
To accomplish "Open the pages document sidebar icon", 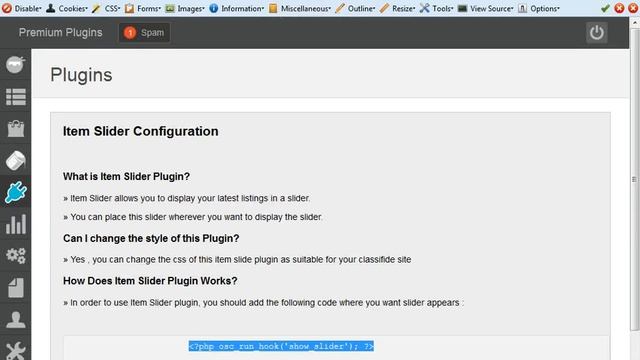I will (x=16, y=288).
